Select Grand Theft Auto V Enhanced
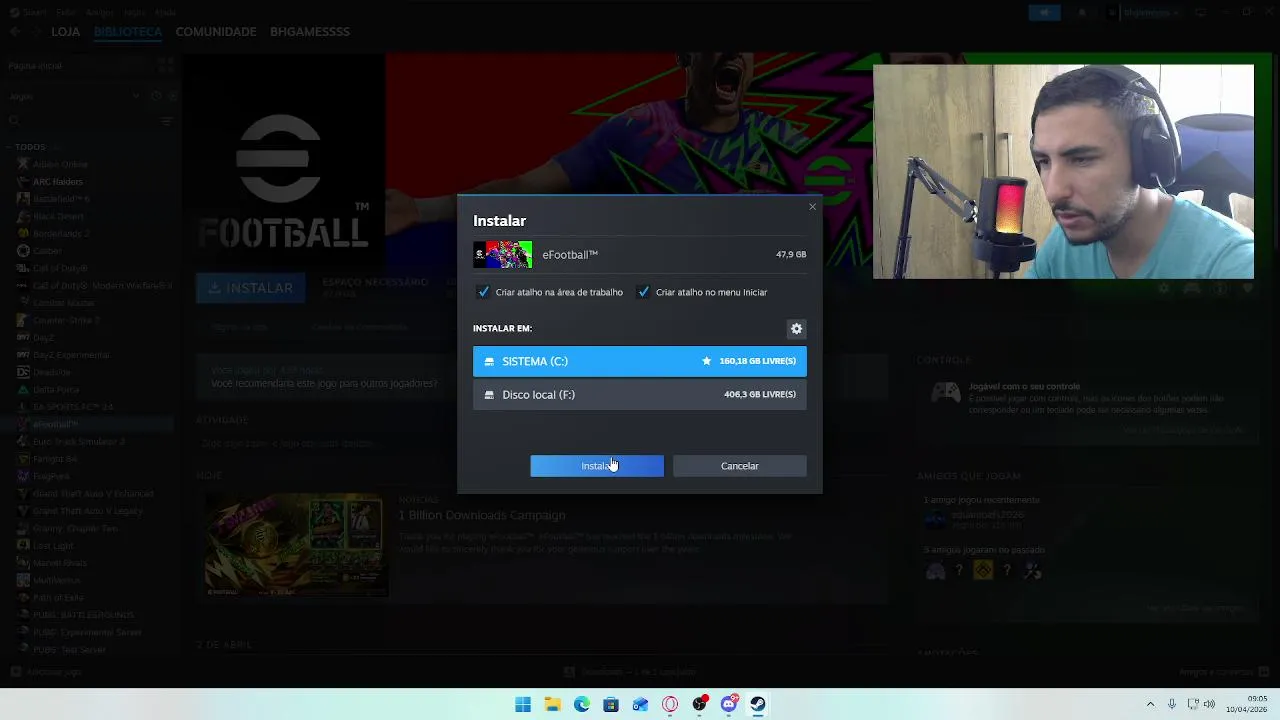 pyautogui.click(x=93, y=494)
